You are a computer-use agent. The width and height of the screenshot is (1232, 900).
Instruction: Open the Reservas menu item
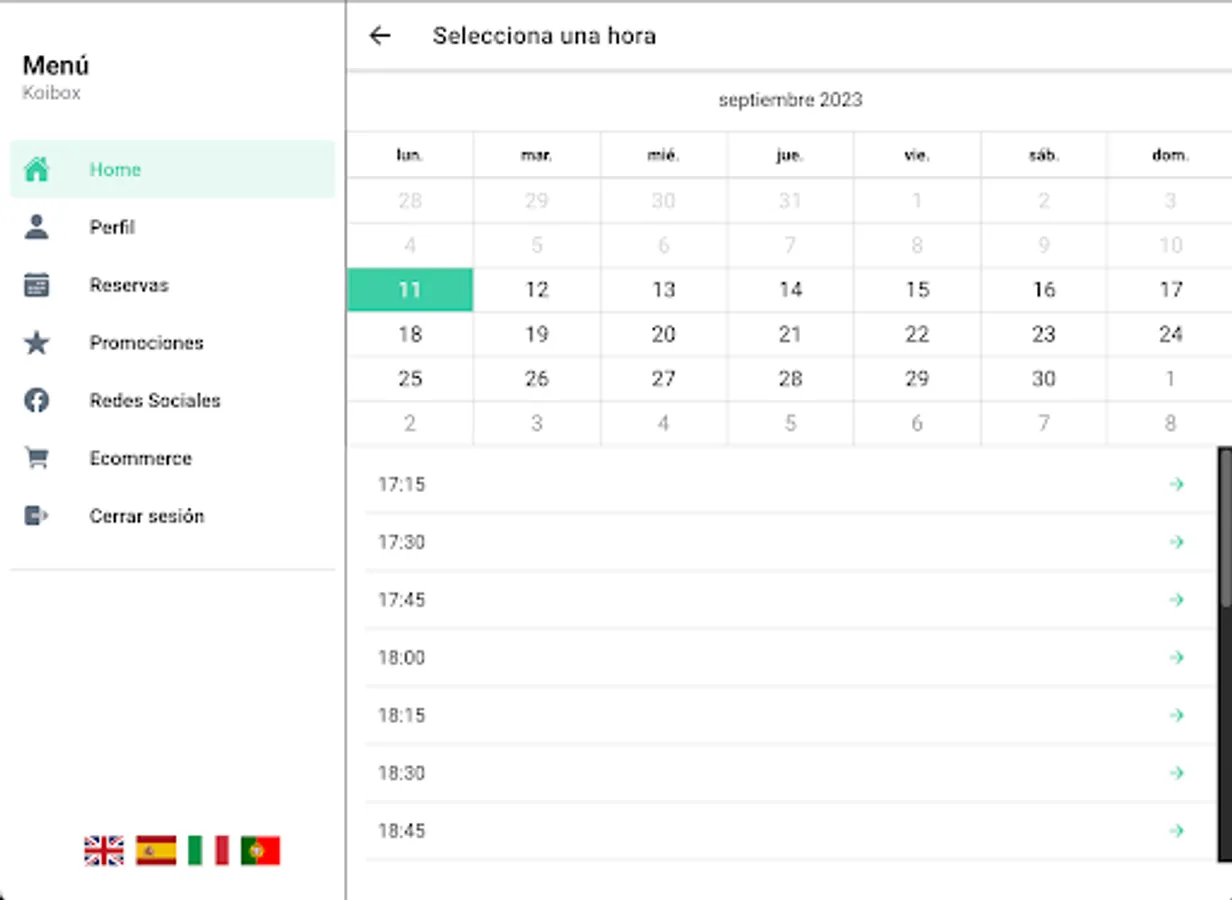129,285
